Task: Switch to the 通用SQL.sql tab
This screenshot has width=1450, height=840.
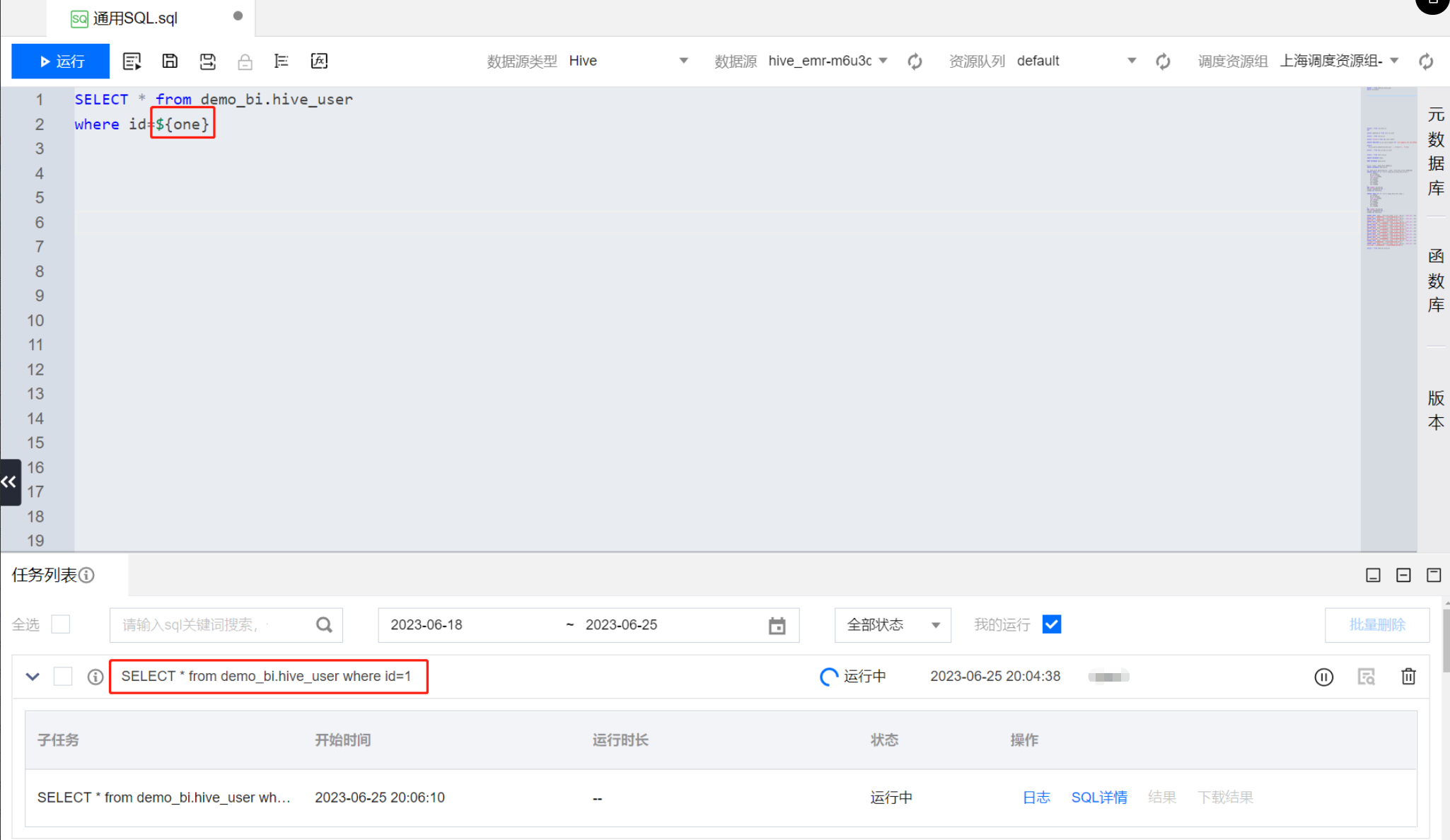Action: click(x=136, y=18)
